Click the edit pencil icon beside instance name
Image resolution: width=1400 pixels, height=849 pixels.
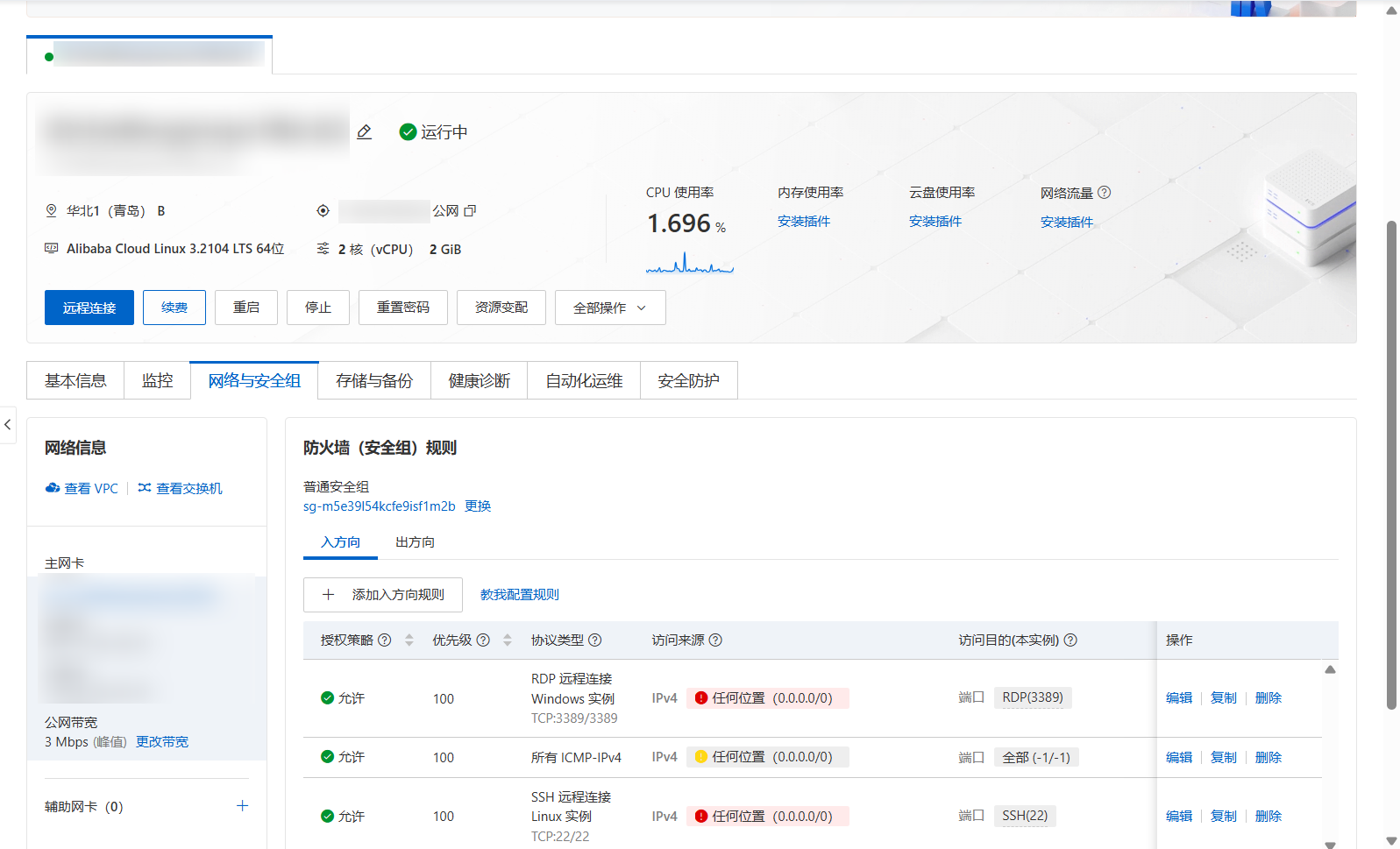(365, 131)
